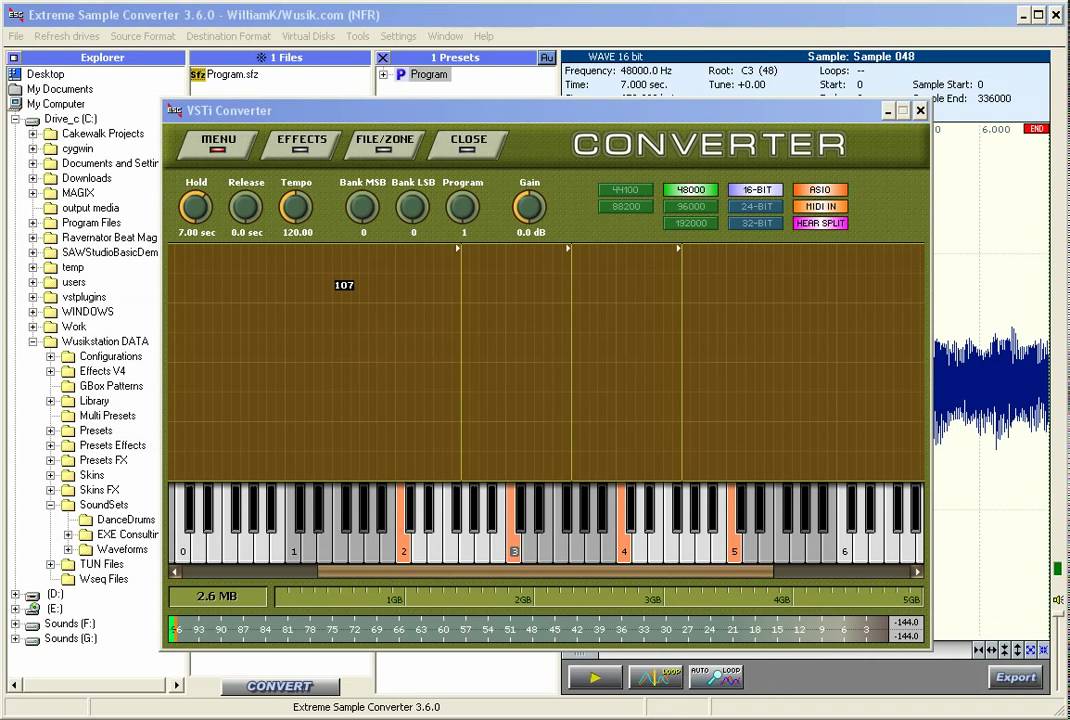Open the Destination Format menu
The height and width of the screenshot is (720, 1070).
pos(229,36)
